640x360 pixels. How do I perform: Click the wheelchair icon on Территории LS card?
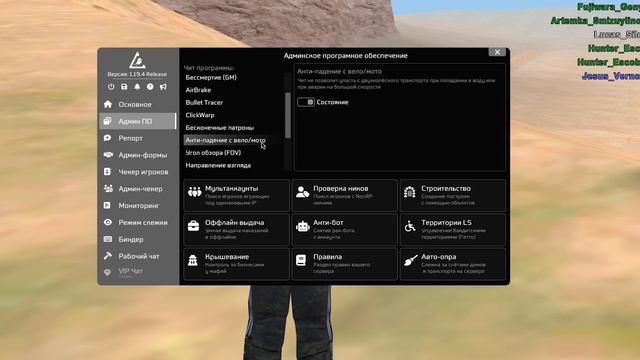pos(410,226)
